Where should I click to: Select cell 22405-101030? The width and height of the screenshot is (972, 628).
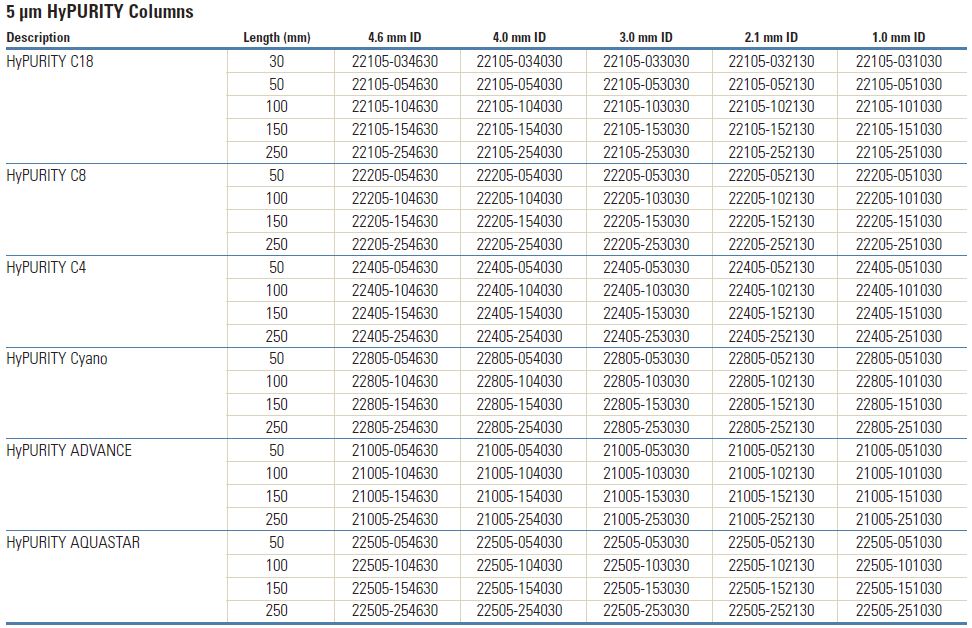899,290
